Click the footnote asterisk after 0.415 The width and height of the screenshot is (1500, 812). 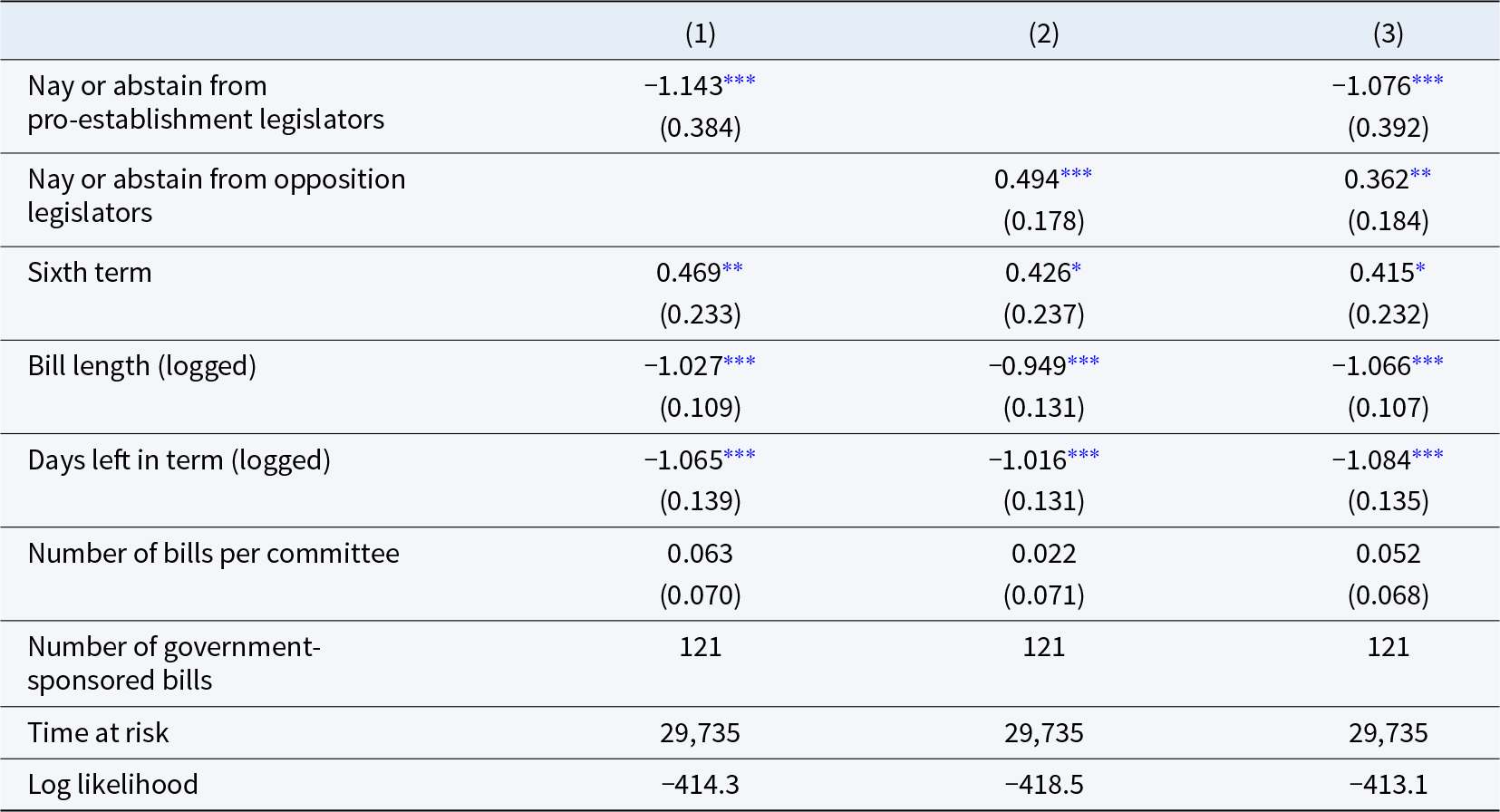1420,267
